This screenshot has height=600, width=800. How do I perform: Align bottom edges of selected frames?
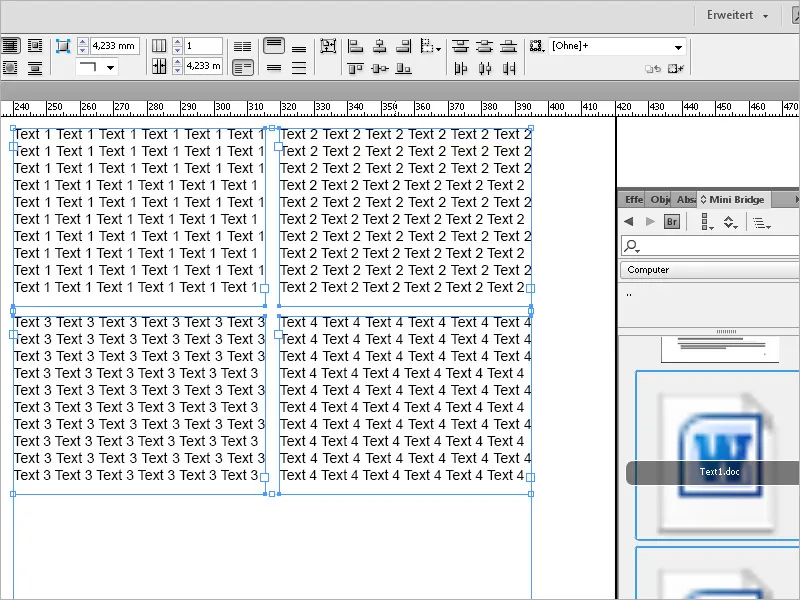click(x=404, y=68)
